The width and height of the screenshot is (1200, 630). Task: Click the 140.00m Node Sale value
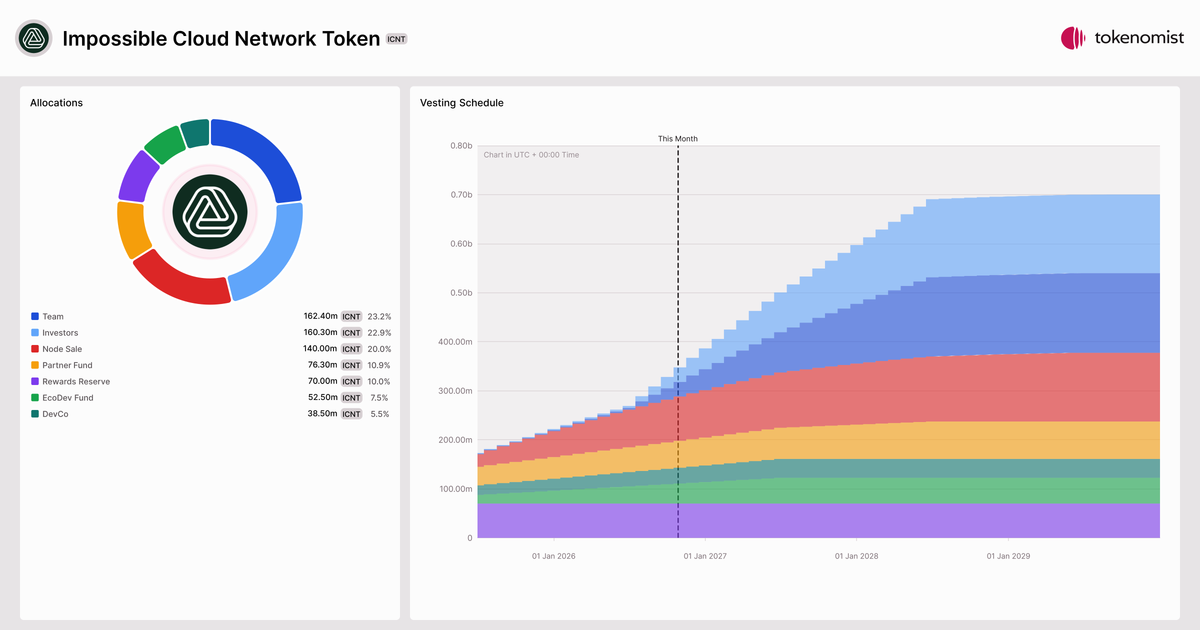pos(320,349)
